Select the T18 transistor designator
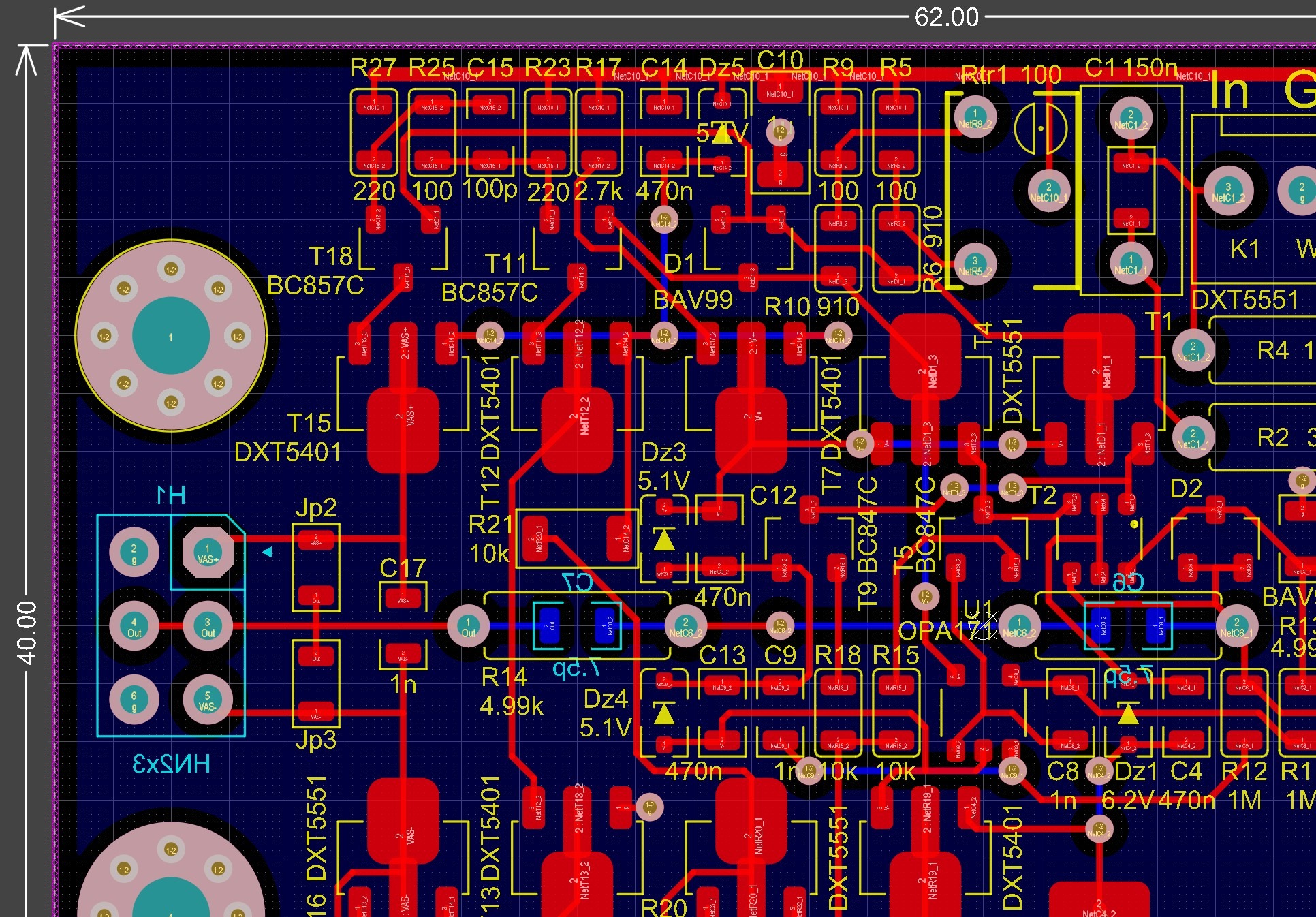Screen dimensions: 1316x917 (330, 257)
